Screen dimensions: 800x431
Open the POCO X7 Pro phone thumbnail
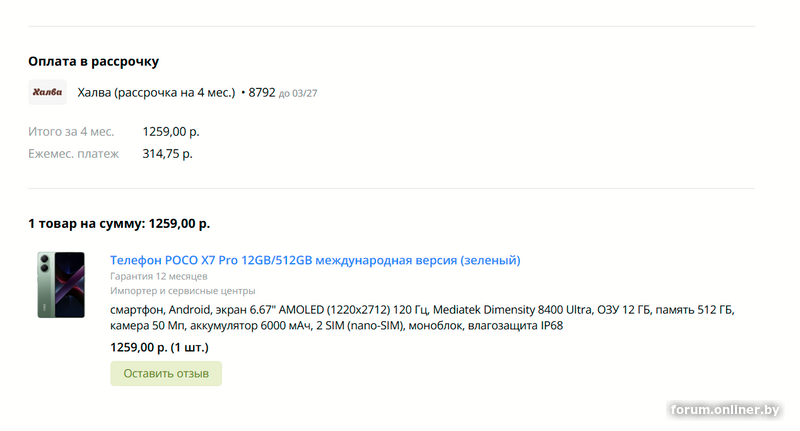coord(61,285)
